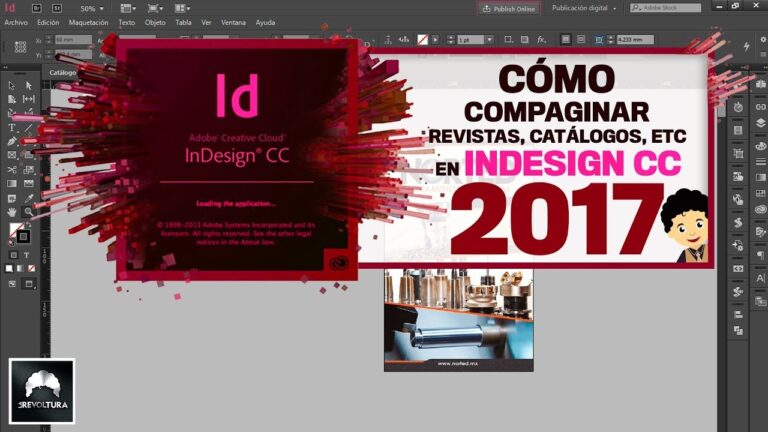768x432 pixels.
Task: Select the Scissors tool
Action: coord(12,169)
